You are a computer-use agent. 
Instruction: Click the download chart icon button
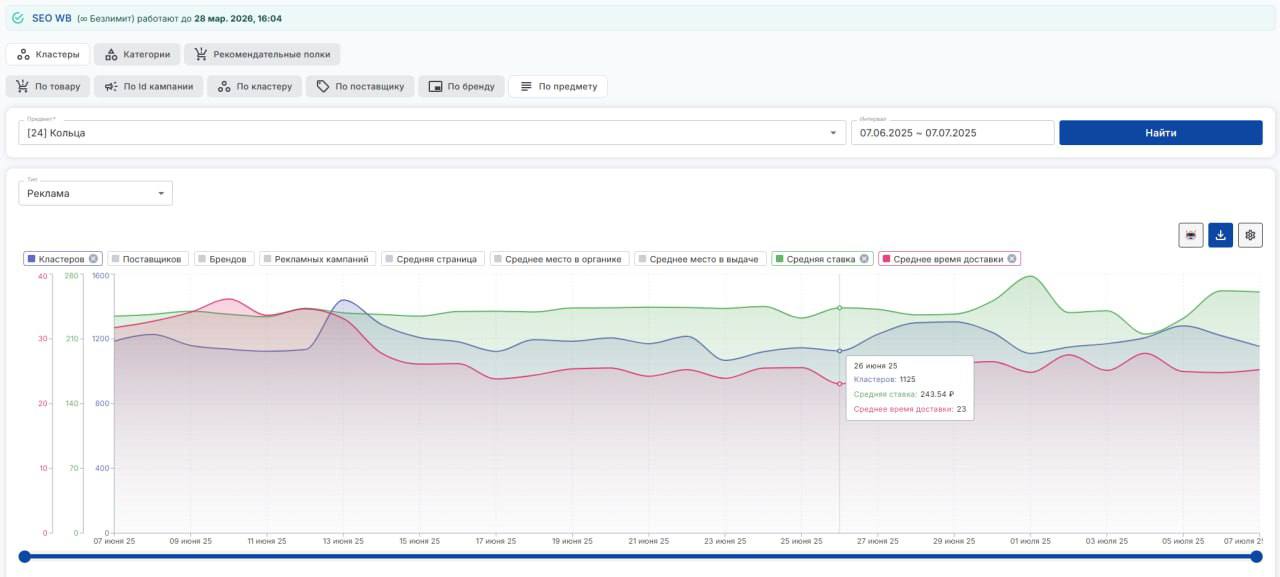coord(1220,235)
